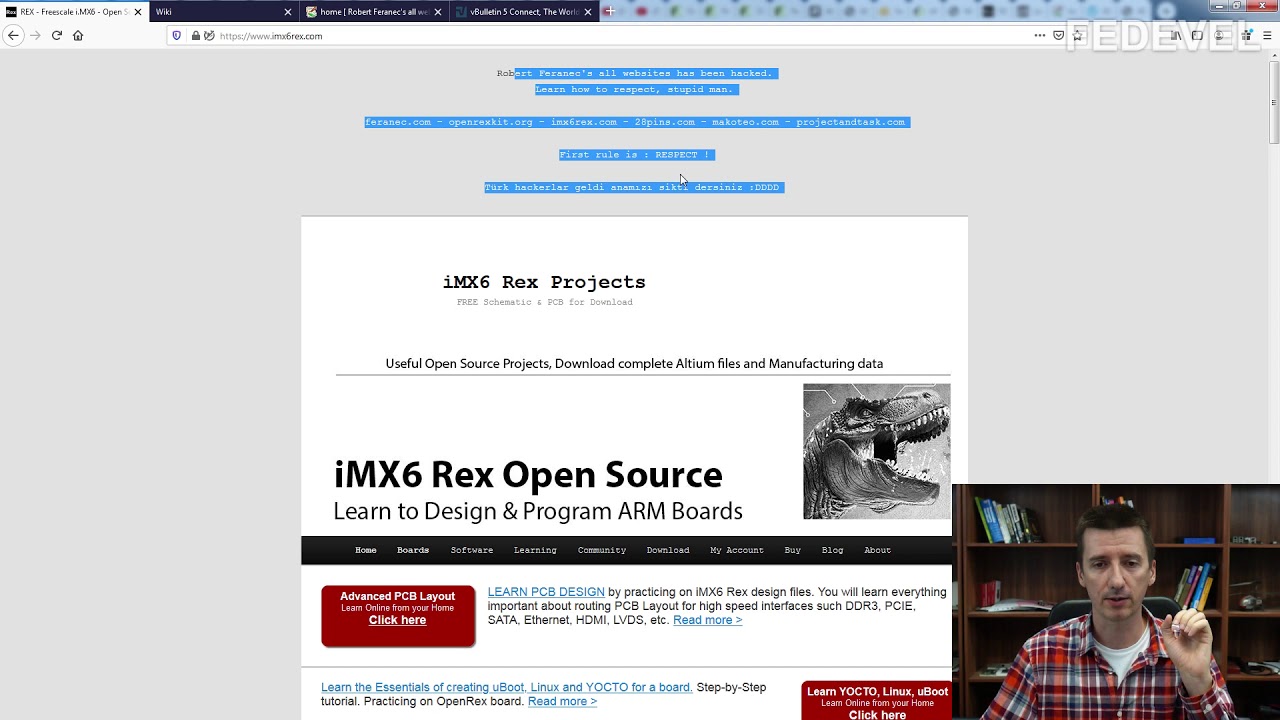This screenshot has height=720, width=1280.
Task: Open Learn the Essentials of uBoot link
Action: coord(506,687)
